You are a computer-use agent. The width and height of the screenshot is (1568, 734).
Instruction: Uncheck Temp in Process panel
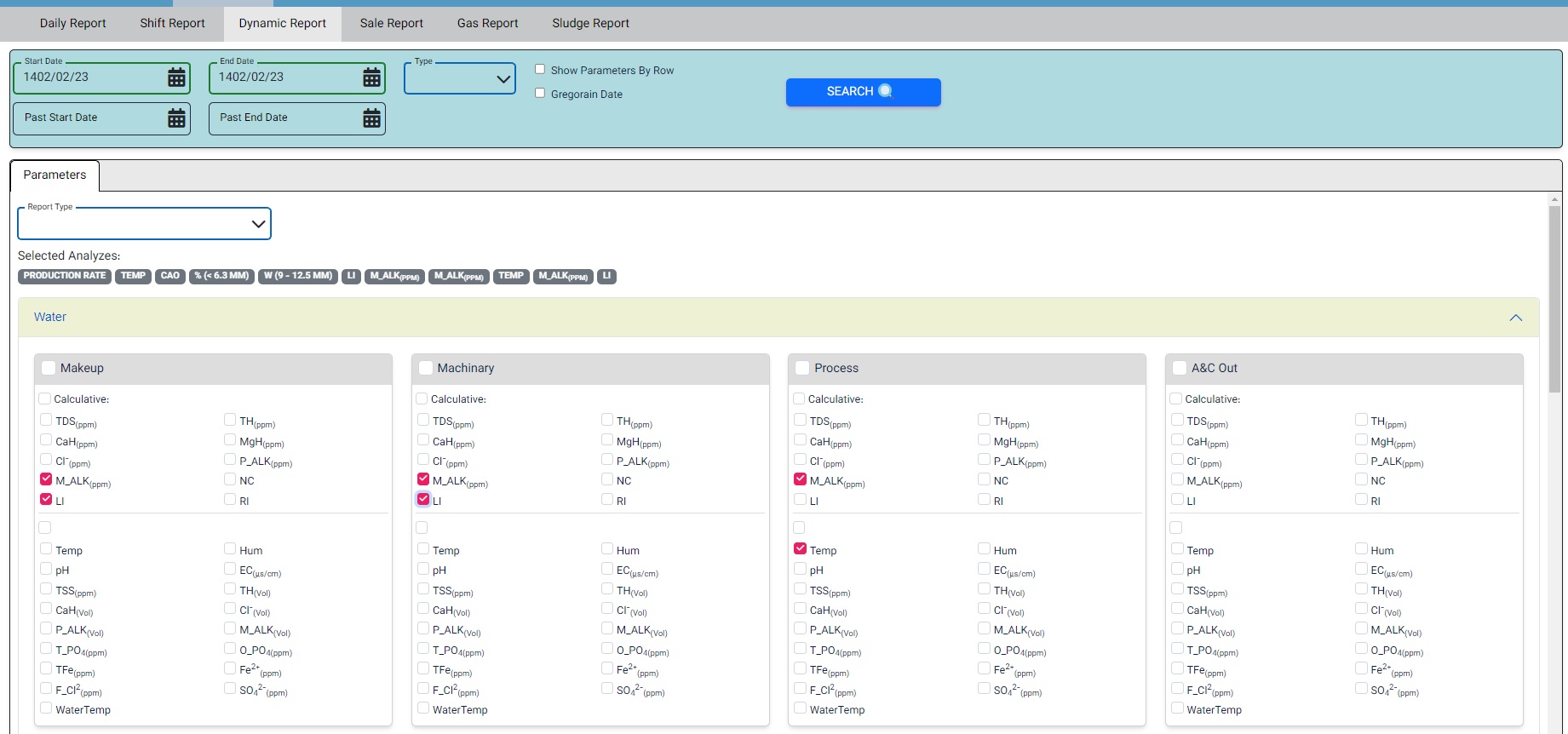pos(800,548)
